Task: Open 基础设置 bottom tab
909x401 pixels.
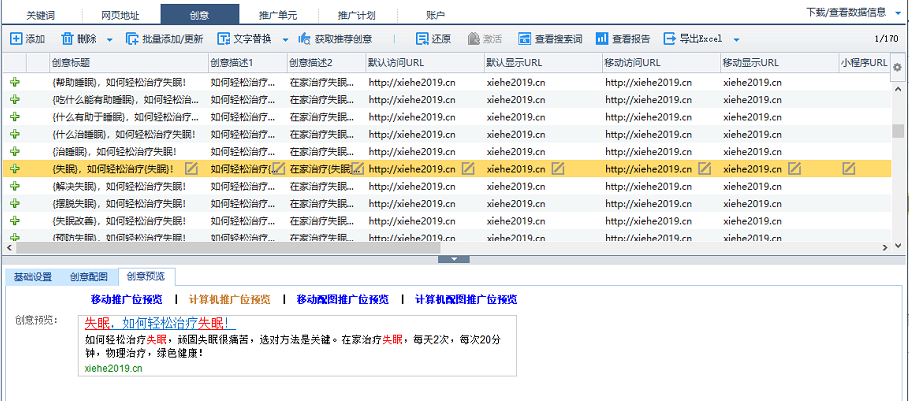Action: pyautogui.click(x=33, y=276)
